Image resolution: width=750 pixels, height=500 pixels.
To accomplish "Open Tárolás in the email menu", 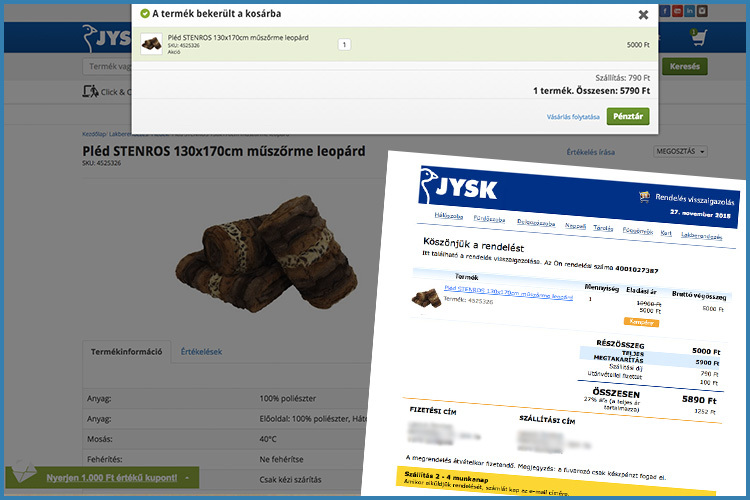I will [603, 228].
